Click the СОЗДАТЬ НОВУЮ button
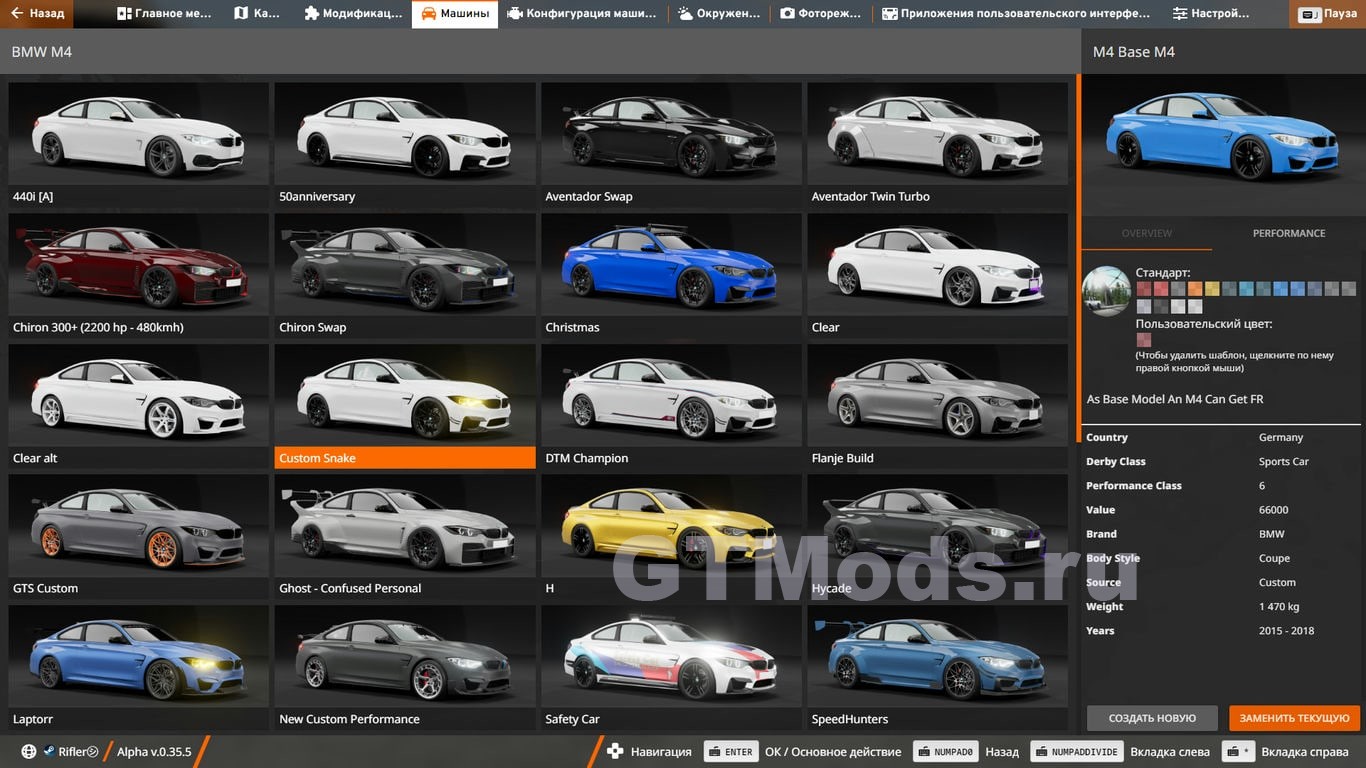 tap(1152, 718)
